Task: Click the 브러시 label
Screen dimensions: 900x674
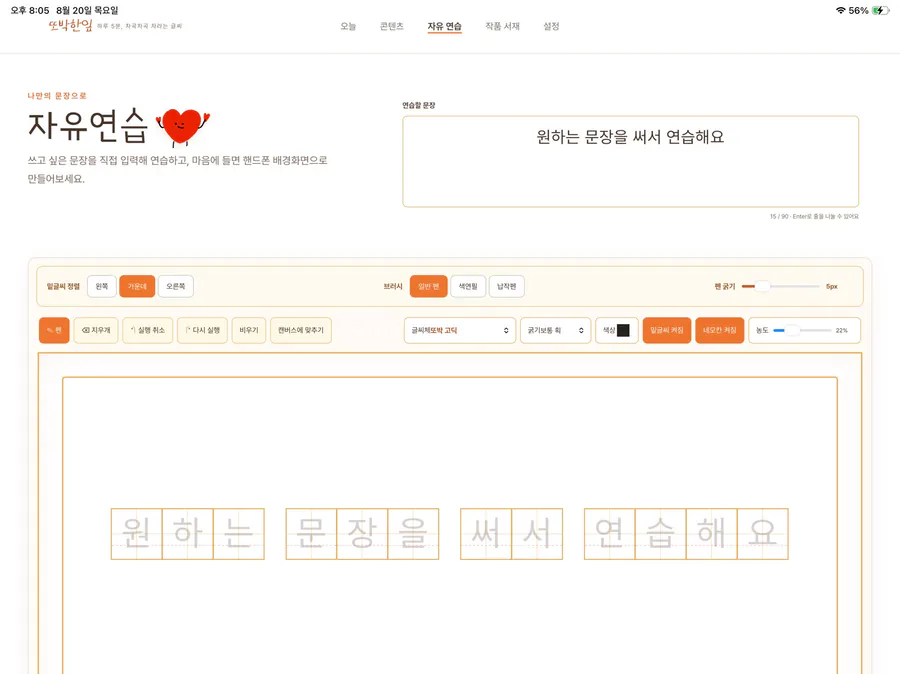Action: click(x=393, y=286)
